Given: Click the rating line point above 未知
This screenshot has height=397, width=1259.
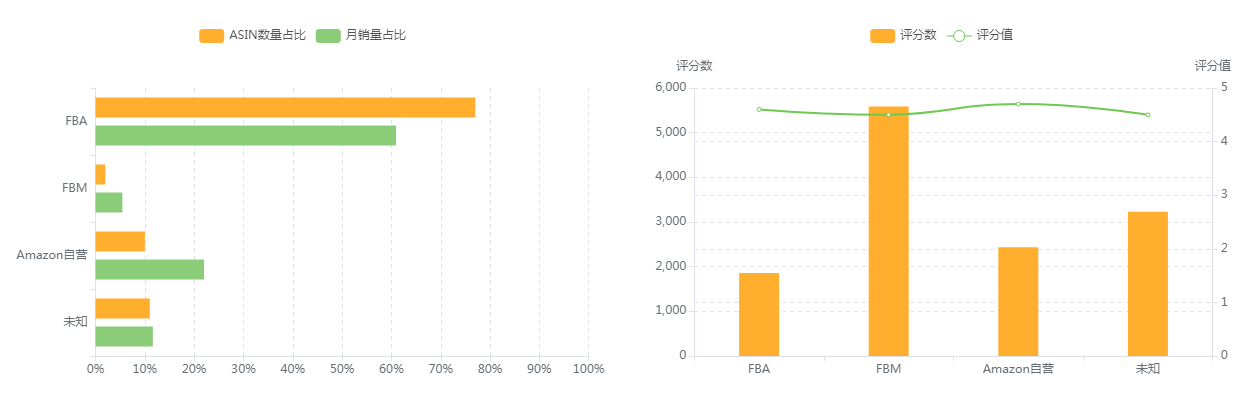Looking at the screenshot, I should (x=1147, y=115).
